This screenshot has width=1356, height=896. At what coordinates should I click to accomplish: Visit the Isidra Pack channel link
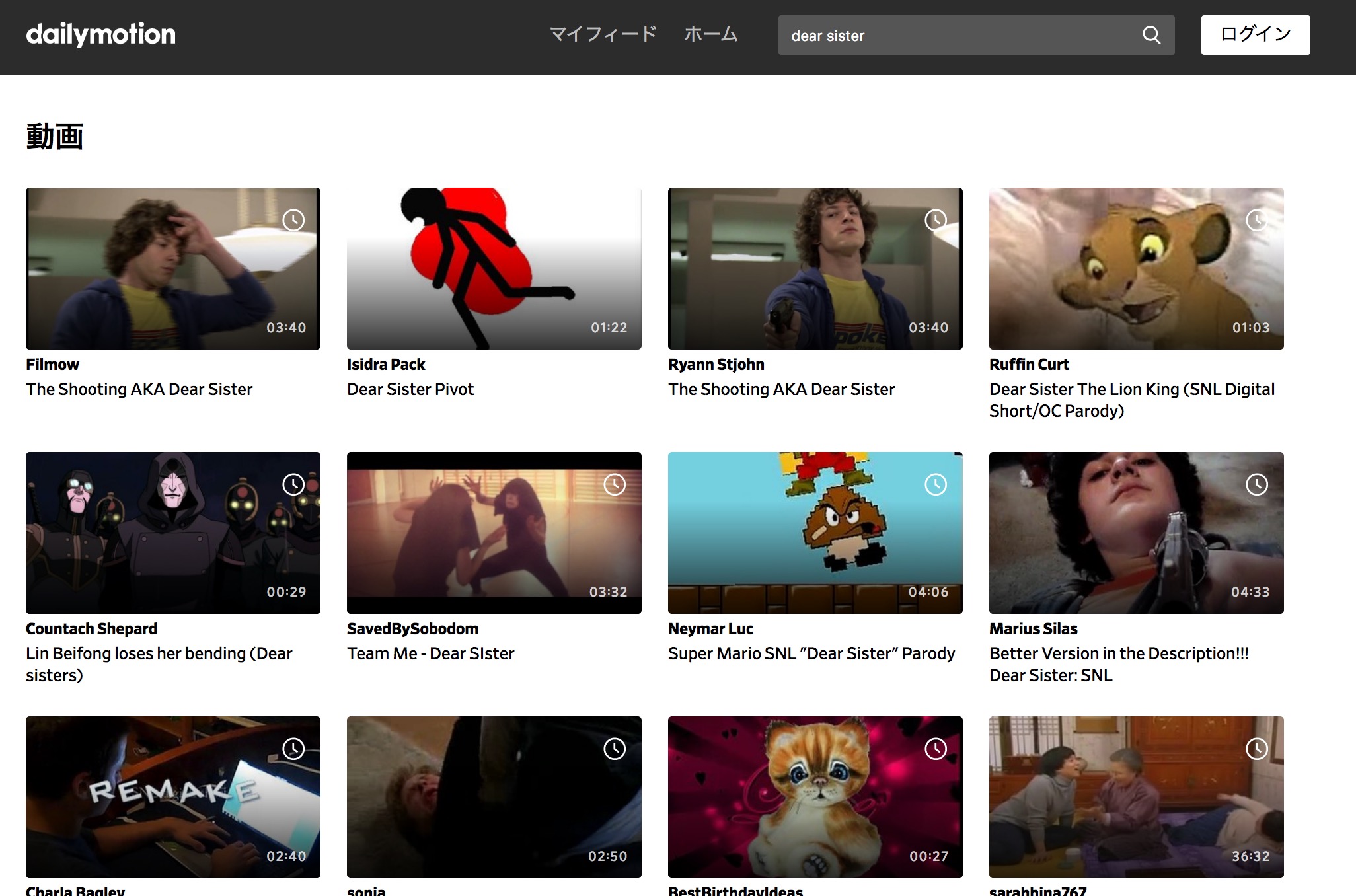click(x=386, y=365)
